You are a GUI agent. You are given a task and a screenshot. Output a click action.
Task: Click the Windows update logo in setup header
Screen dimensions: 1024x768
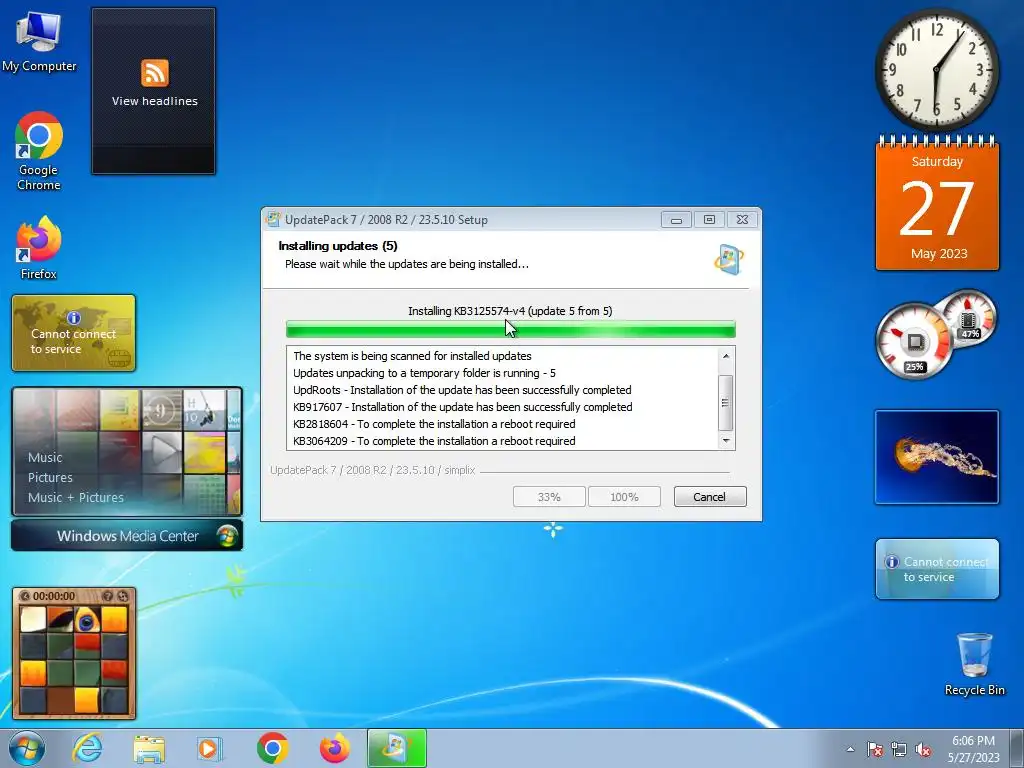coord(729,259)
